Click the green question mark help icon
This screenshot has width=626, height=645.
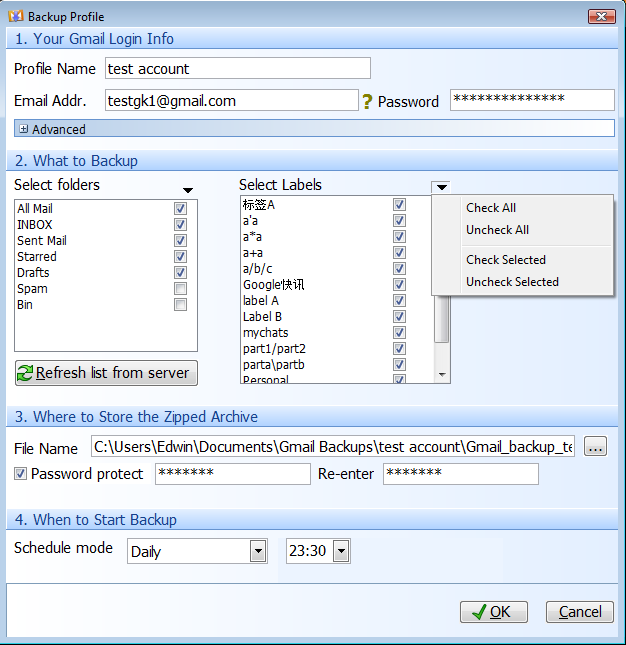pyautogui.click(x=367, y=102)
